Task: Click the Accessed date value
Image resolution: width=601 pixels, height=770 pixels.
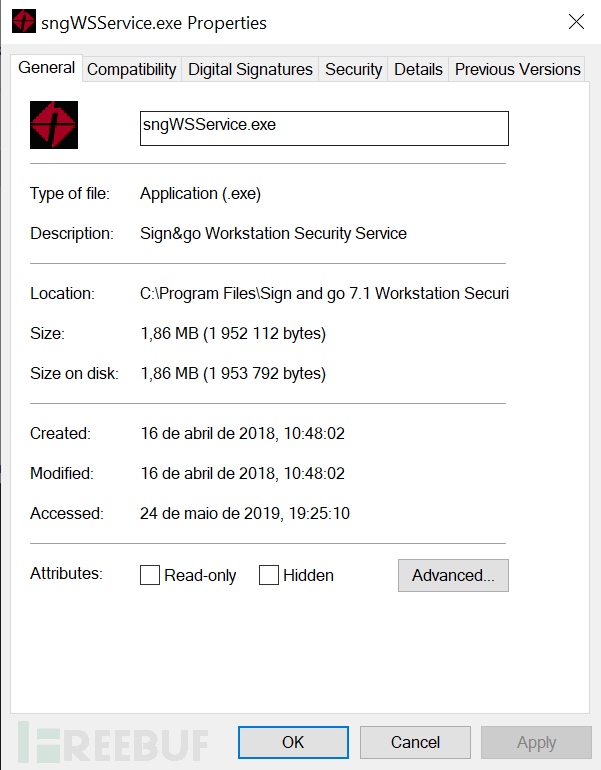Action: pos(245,513)
